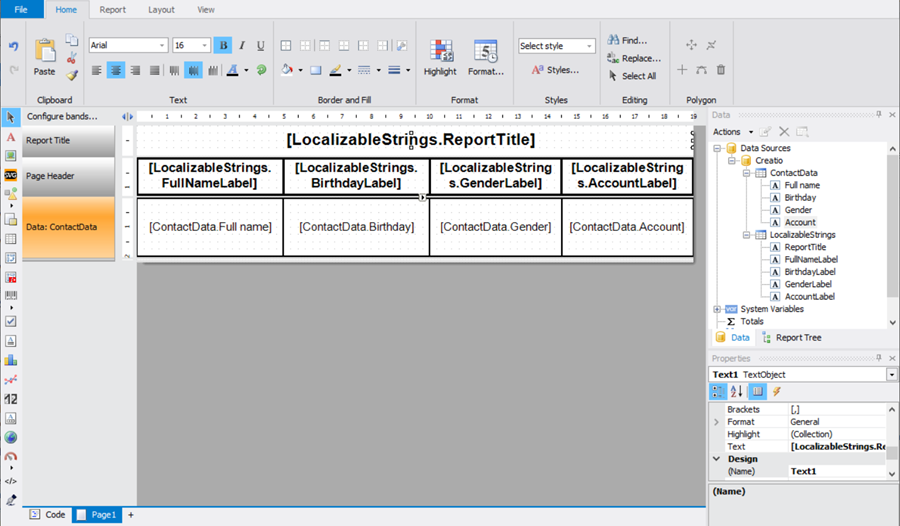Toggle Categorized view in Properties
This screenshot has width=900, height=526.
point(718,392)
